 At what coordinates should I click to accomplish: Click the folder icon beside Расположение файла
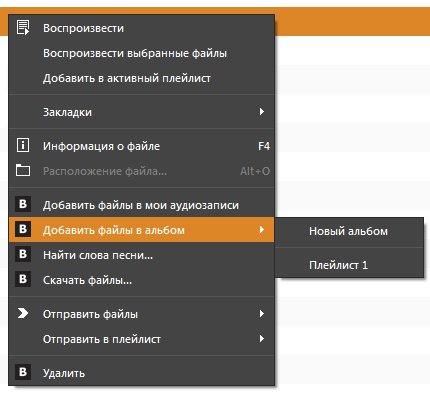[x=23, y=170]
